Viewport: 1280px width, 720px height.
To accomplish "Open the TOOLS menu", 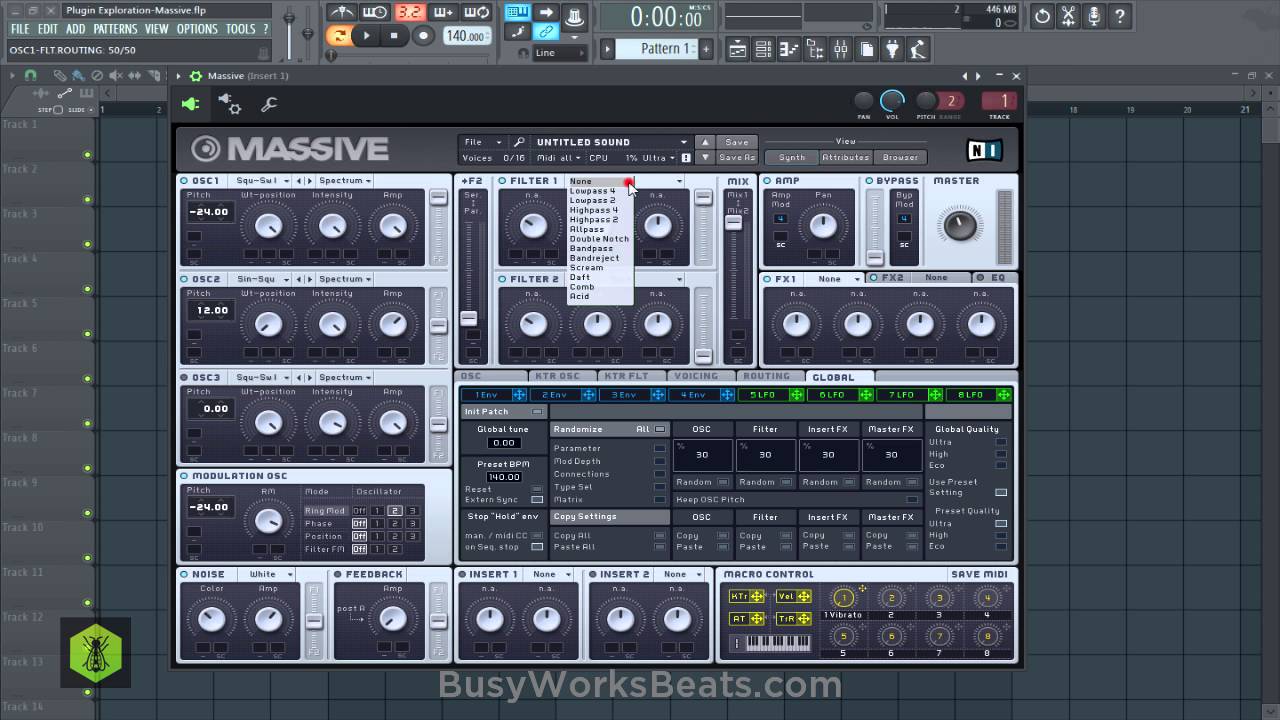I will (x=240, y=29).
